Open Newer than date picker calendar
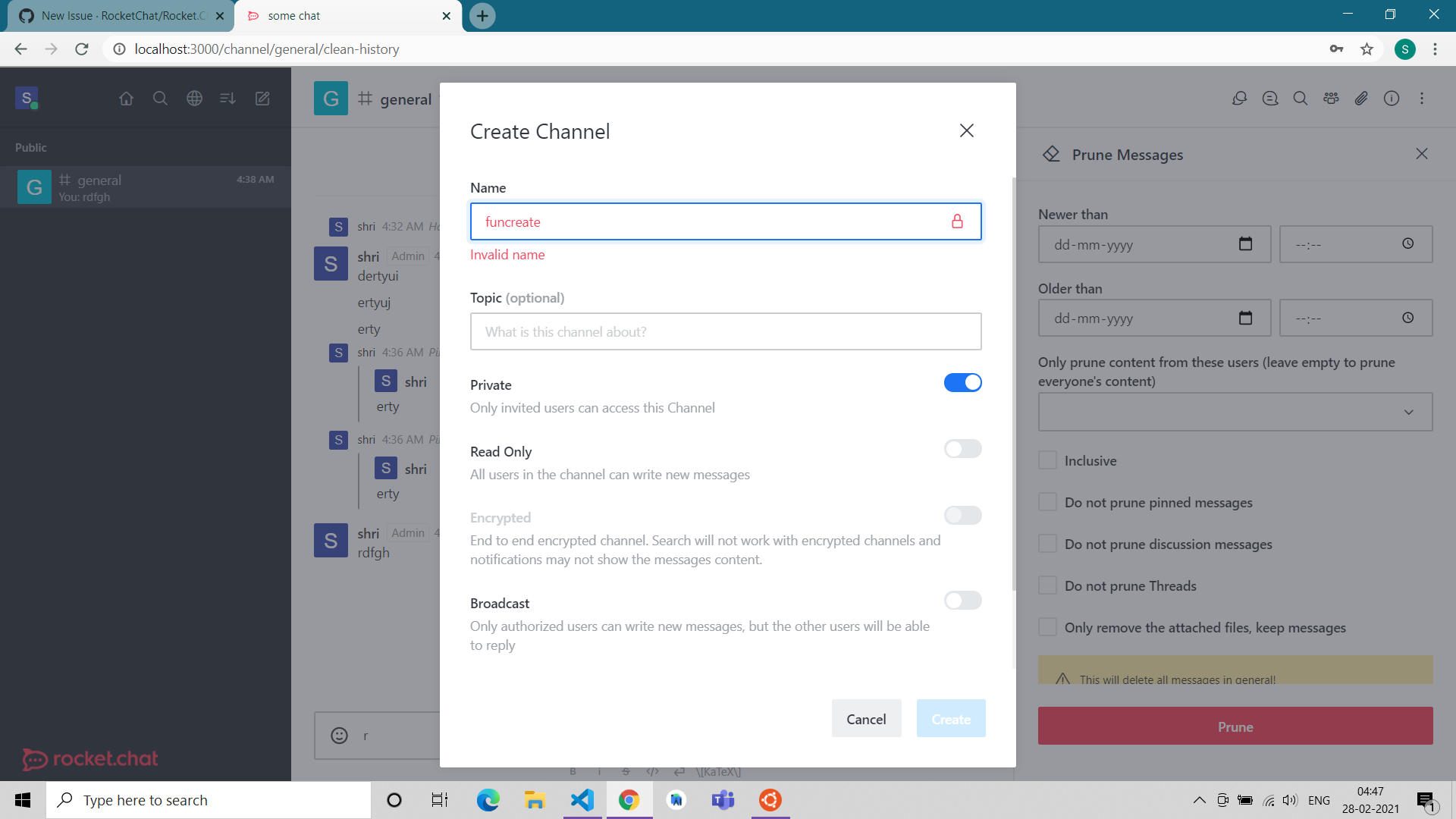The height and width of the screenshot is (819, 1456). 1245,244
